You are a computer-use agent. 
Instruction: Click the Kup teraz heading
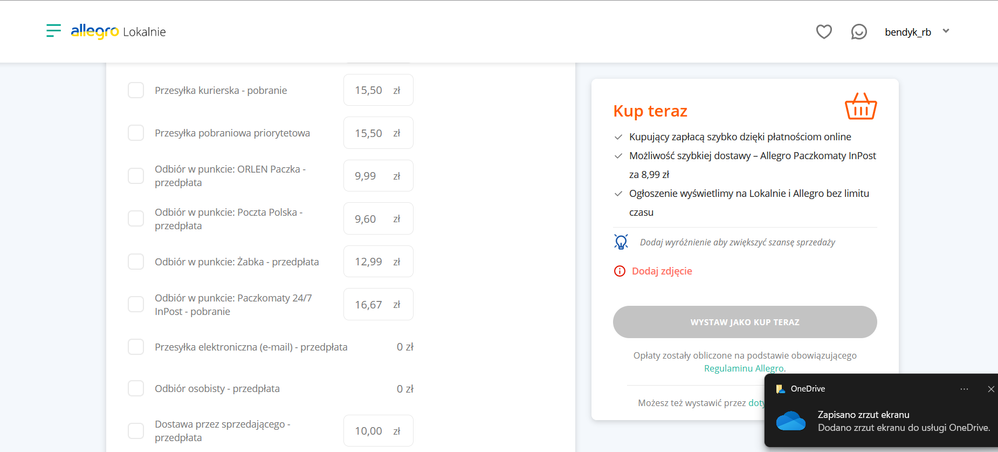(x=650, y=111)
